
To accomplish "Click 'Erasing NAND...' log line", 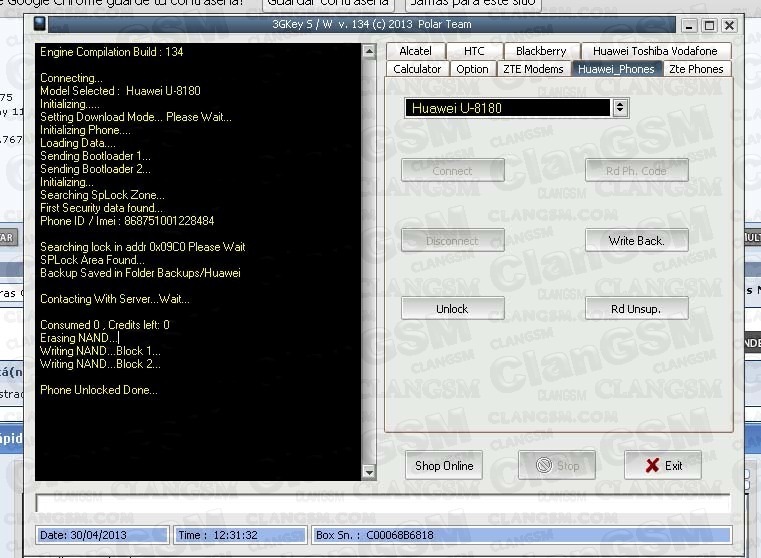I will (x=79, y=338).
